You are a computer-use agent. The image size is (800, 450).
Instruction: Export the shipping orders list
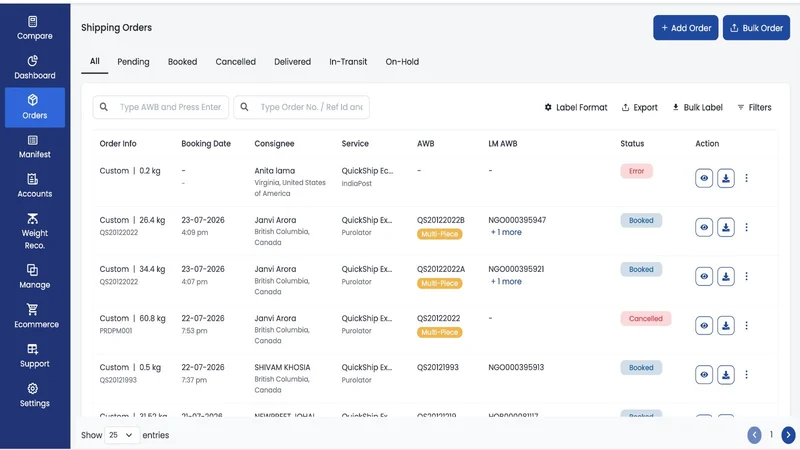639,107
